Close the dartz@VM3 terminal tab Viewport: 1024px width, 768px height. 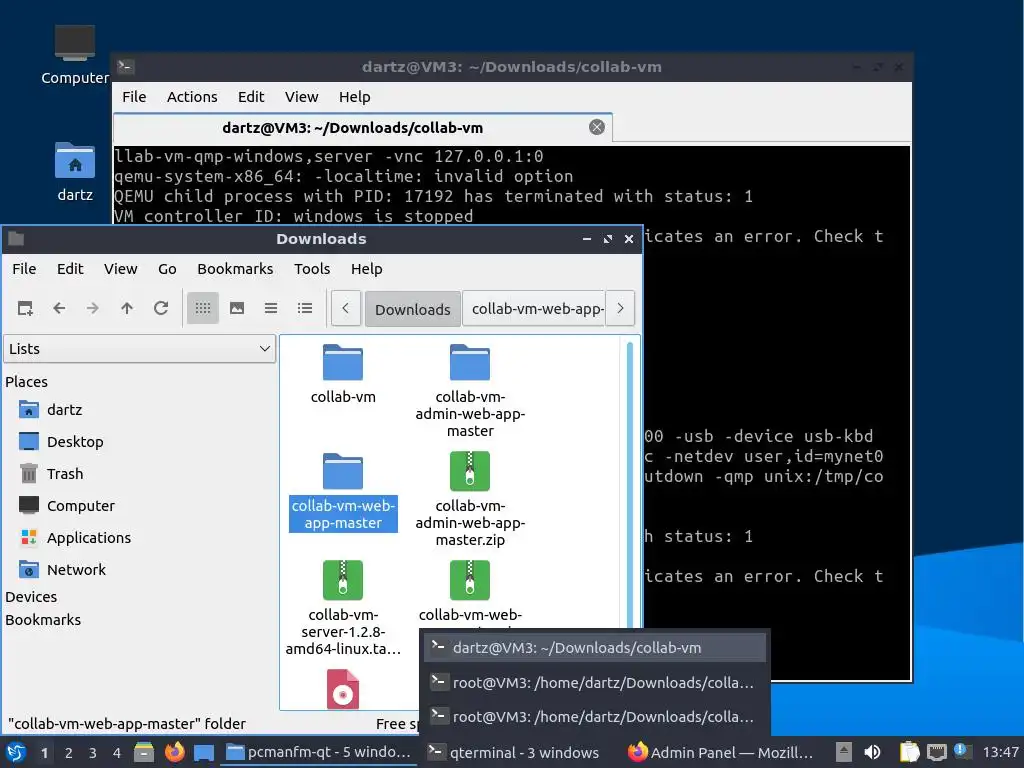(597, 127)
